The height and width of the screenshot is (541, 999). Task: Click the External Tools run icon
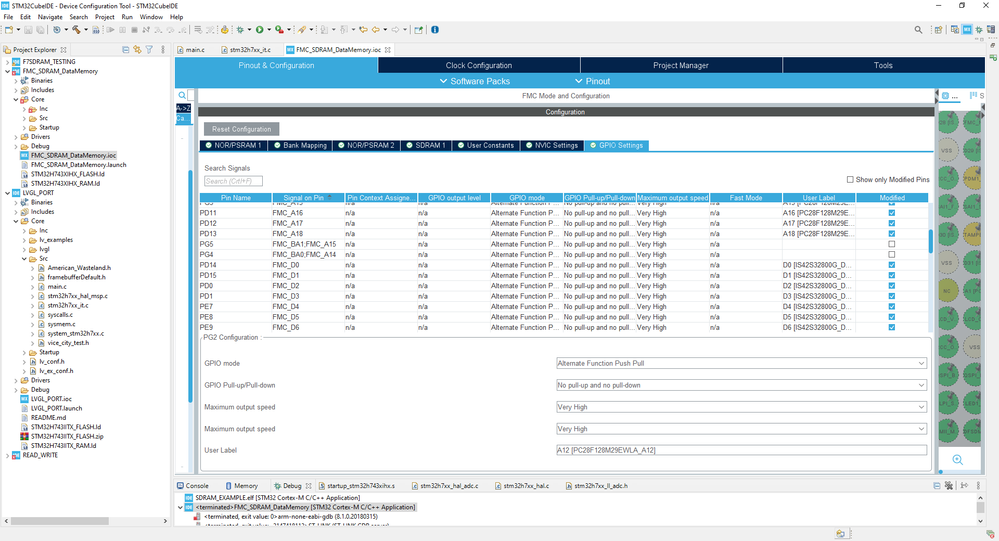pyautogui.click(x=279, y=29)
